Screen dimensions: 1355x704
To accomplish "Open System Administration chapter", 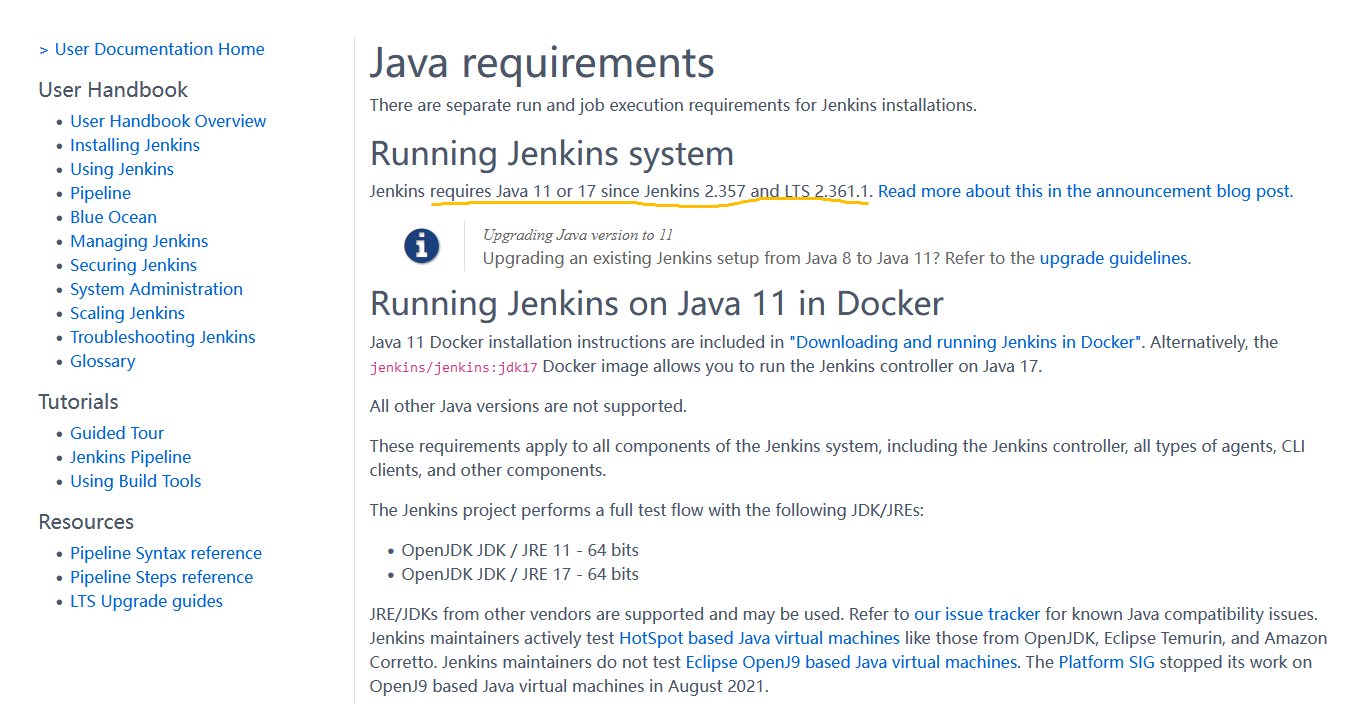I will coord(156,289).
